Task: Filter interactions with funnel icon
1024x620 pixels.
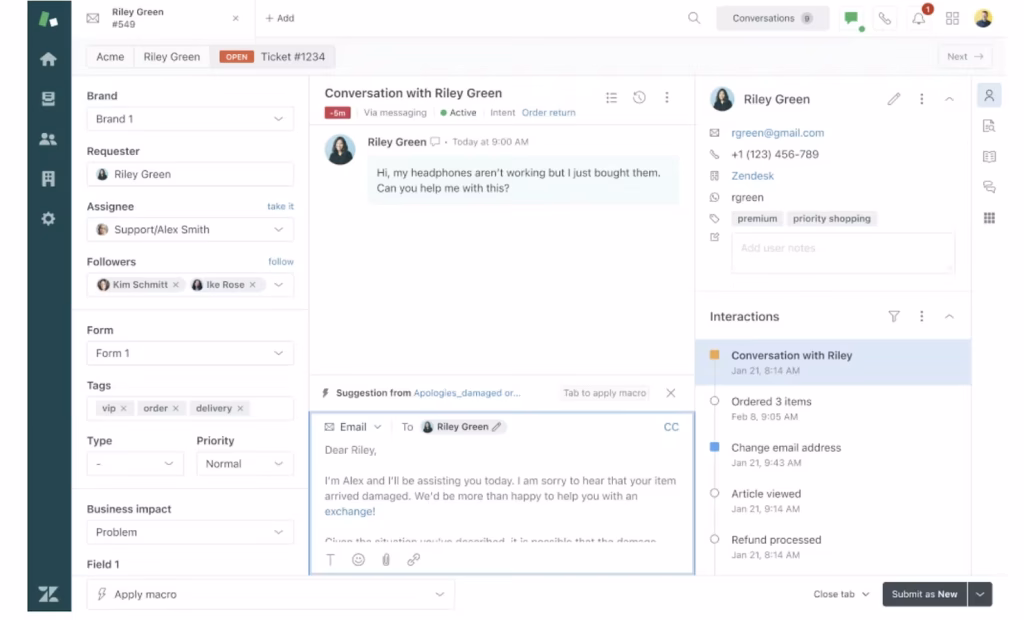Action: (x=894, y=316)
